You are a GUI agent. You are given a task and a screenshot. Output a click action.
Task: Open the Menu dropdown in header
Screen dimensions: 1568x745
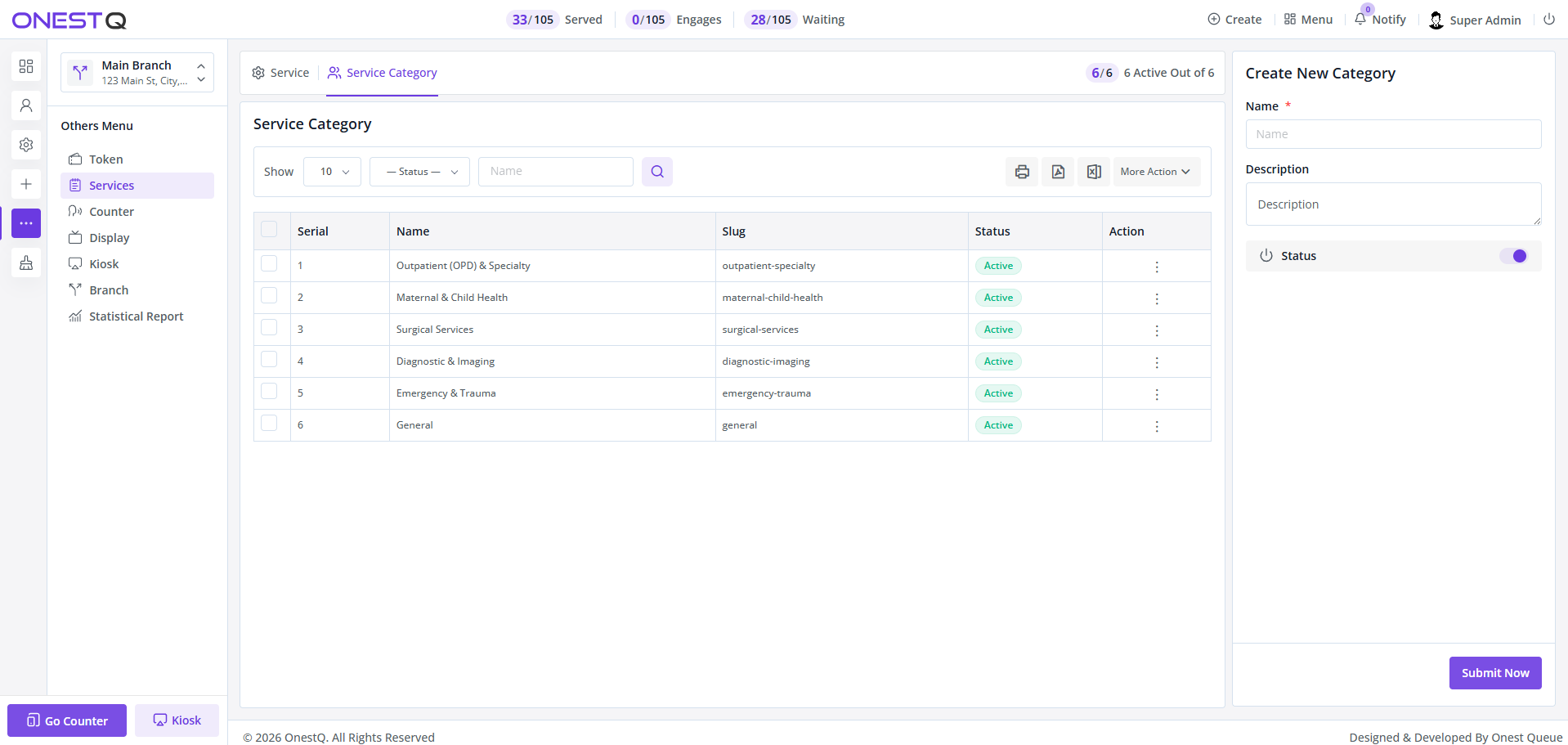pos(1308,19)
